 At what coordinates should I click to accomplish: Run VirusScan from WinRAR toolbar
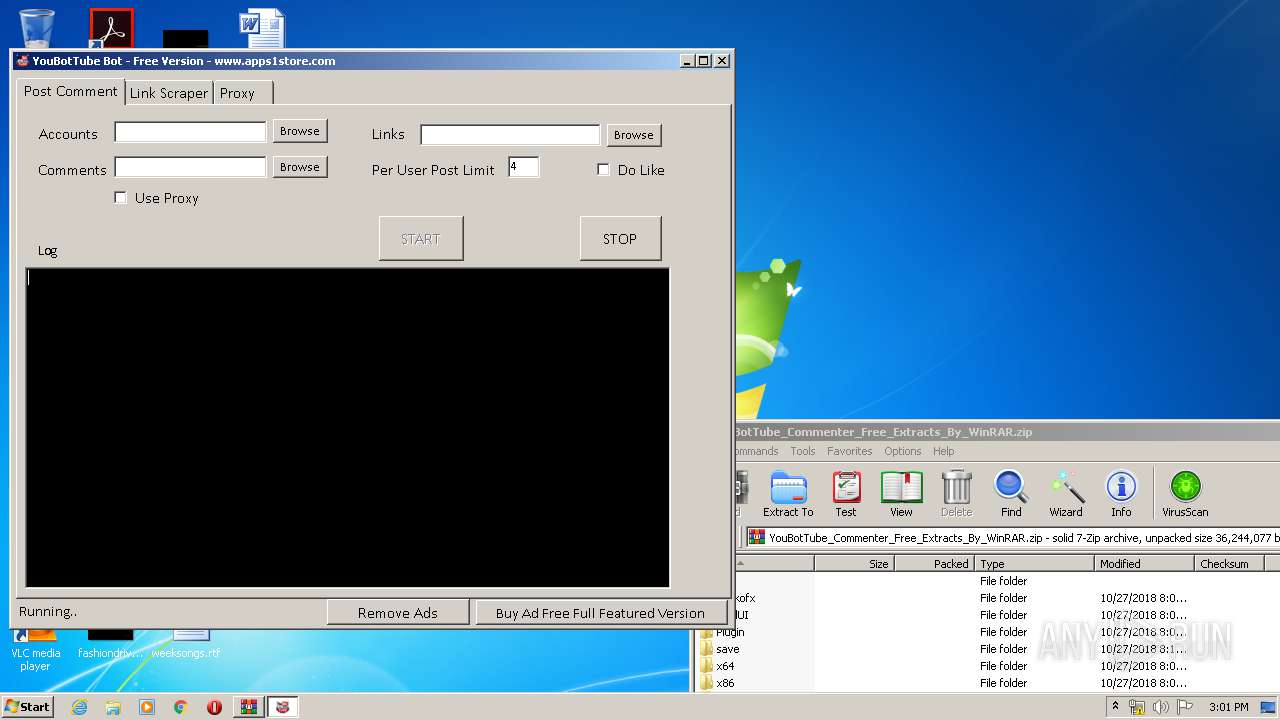pyautogui.click(x=1185, y=494)
